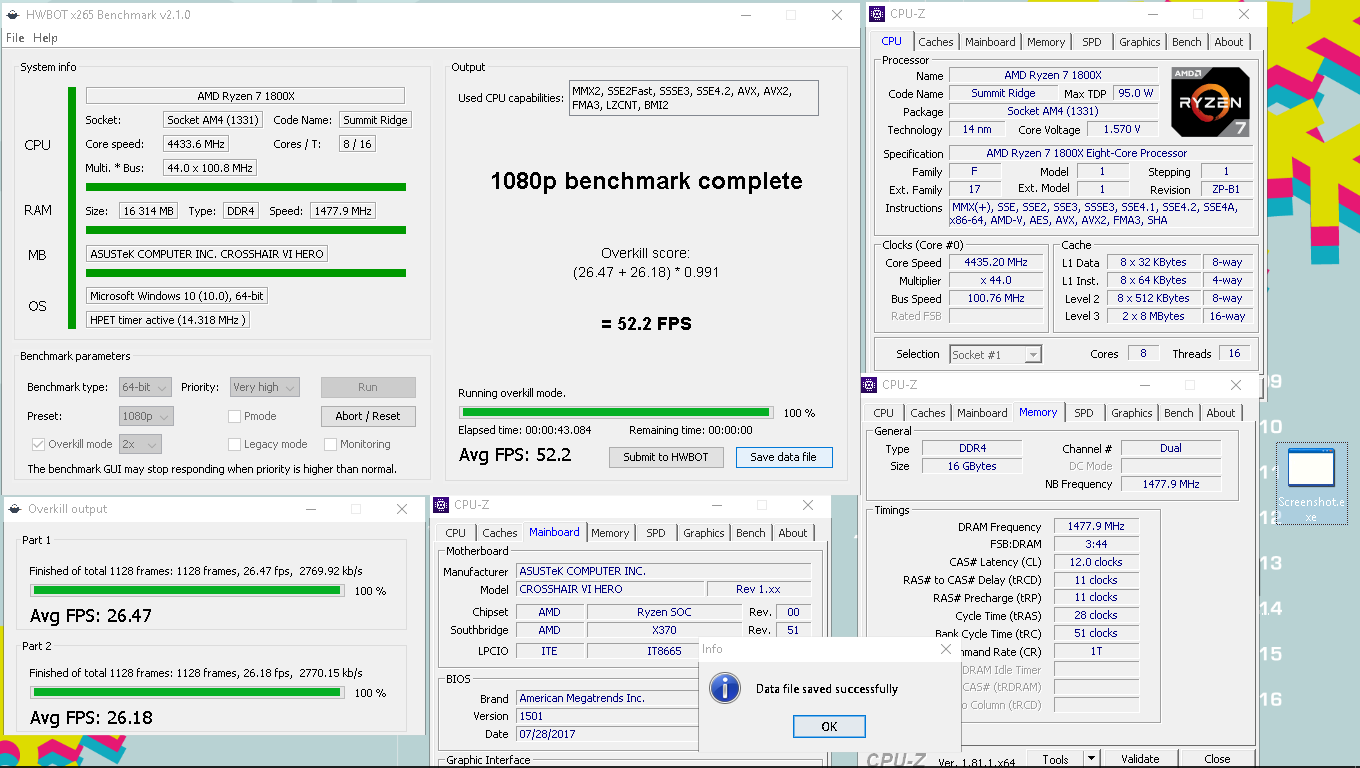The height and width of the screenshot is (768, 1360).
Task: Select About tab in CPU-Z Memory window
Action: [1221, 413]
